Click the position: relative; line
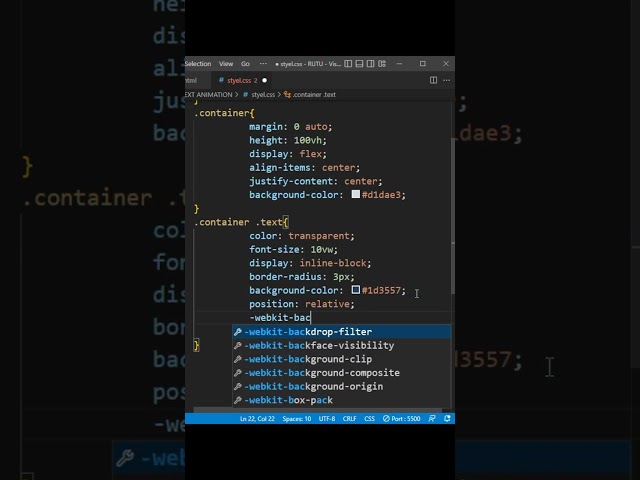Viewport: 640px width, 480px height. 302,304
